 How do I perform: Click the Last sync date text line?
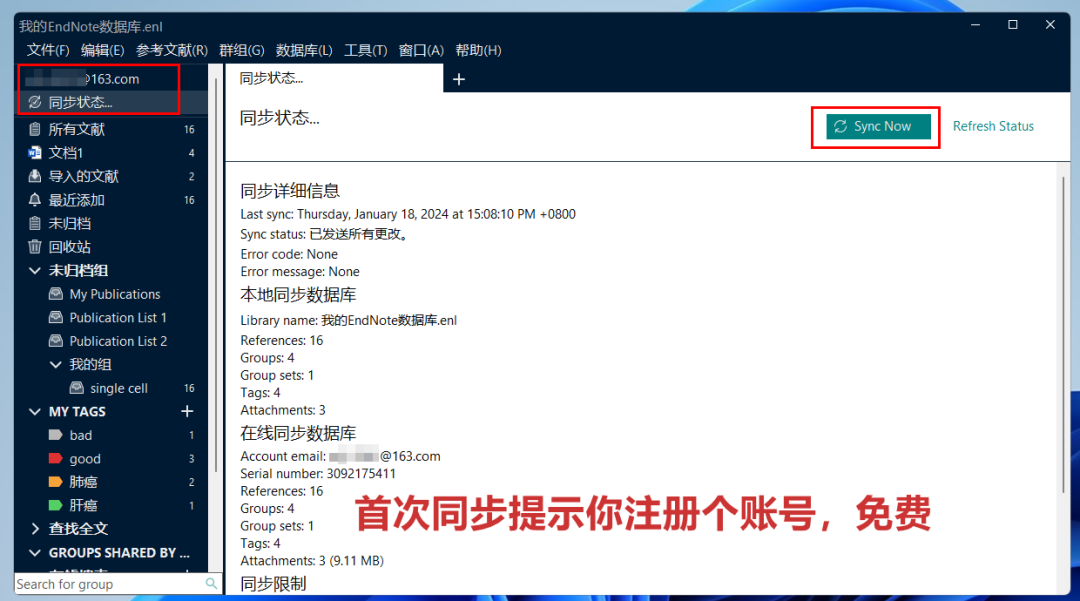pos(408,214)
